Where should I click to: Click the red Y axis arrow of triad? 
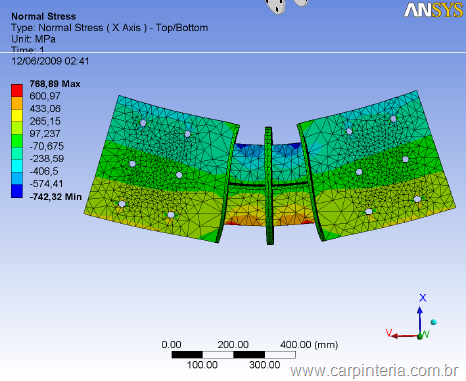point(405,336)
